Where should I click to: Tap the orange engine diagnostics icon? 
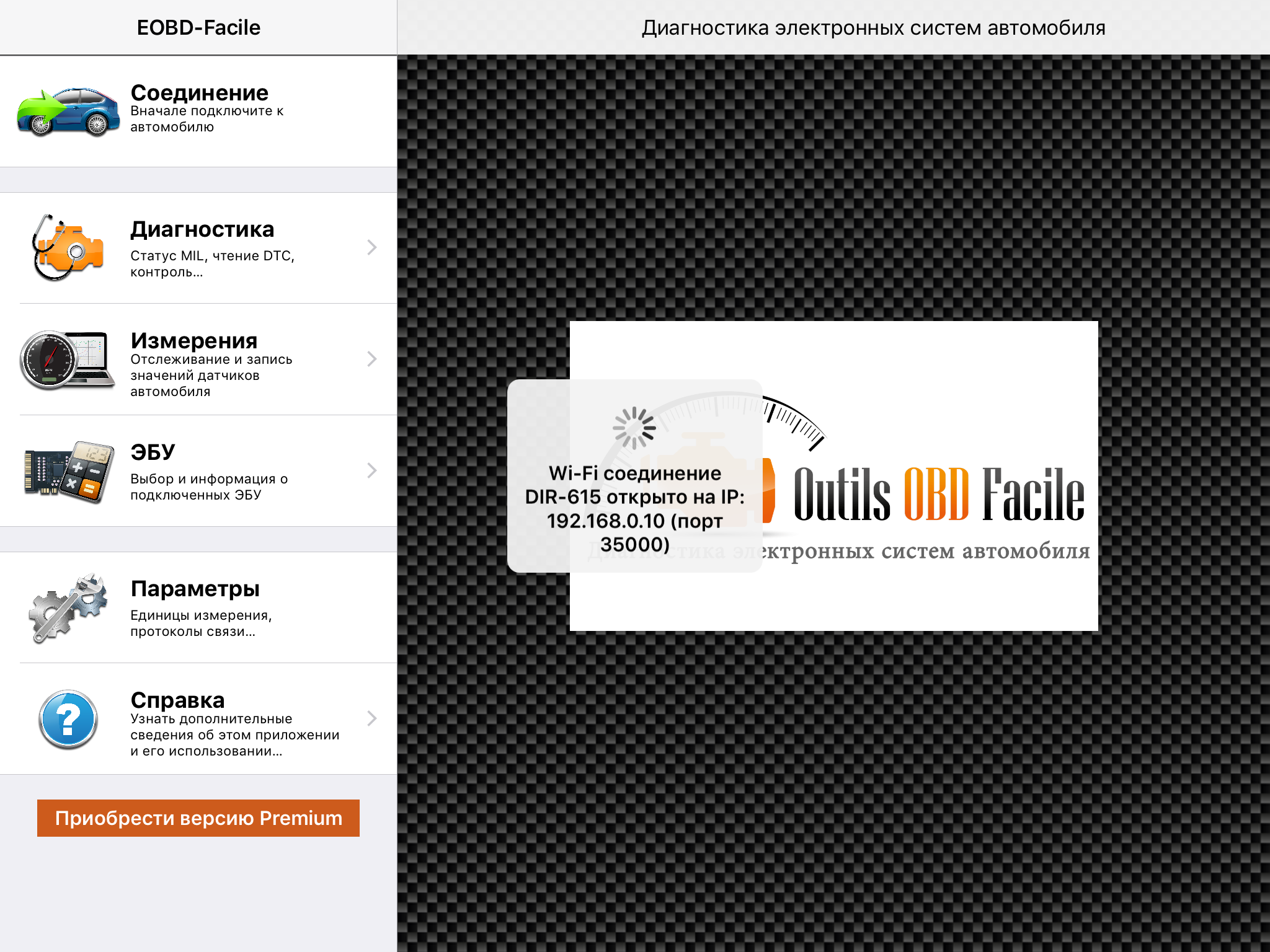66,248
